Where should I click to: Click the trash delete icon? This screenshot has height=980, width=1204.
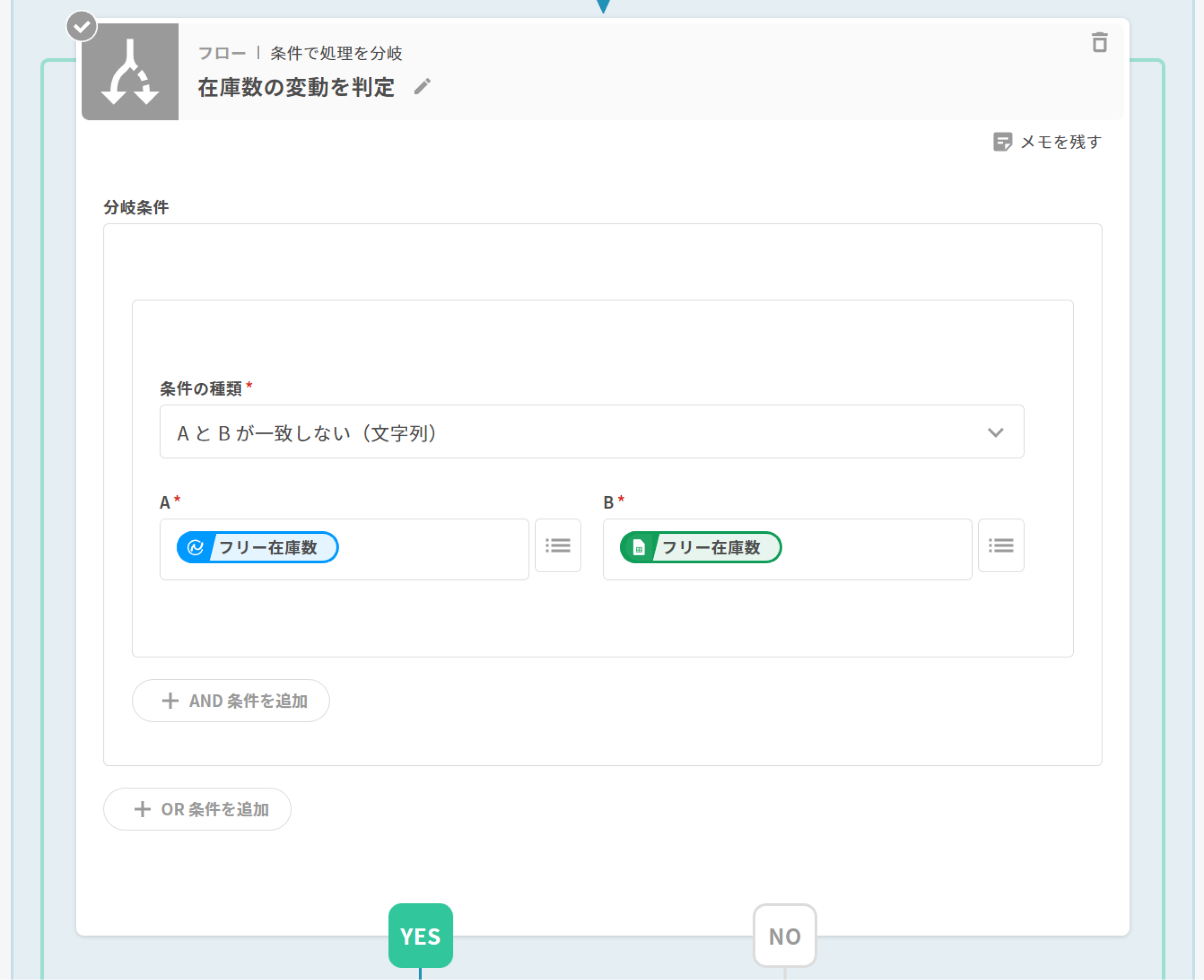click(1099, 42)
